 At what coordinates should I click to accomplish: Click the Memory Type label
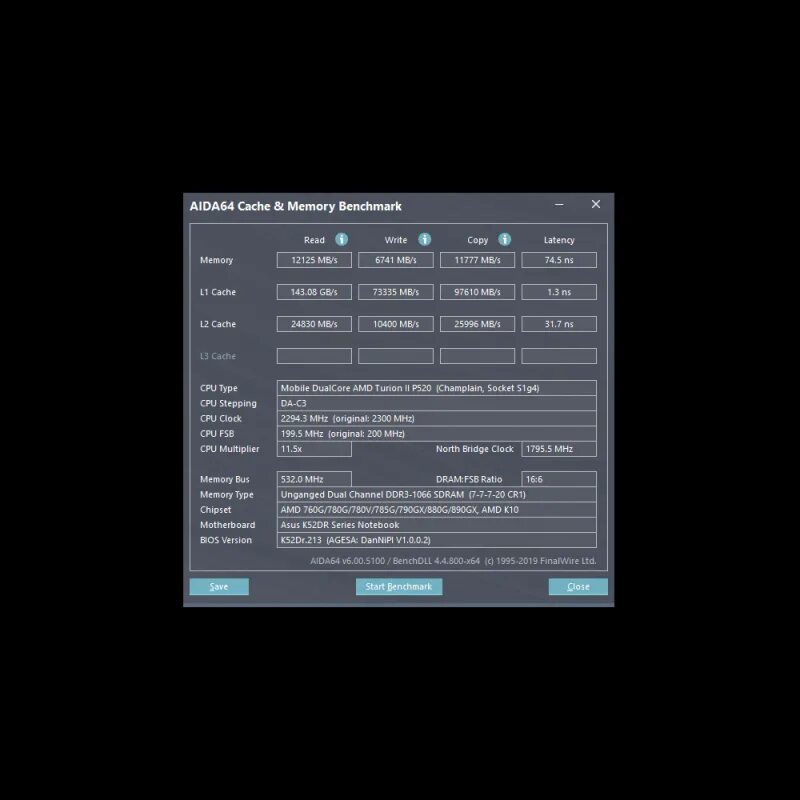point(227,495)
